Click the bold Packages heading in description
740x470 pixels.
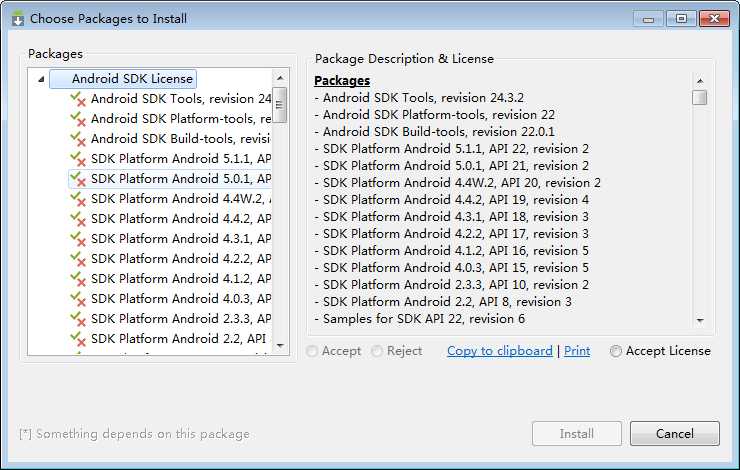[342, 81]
